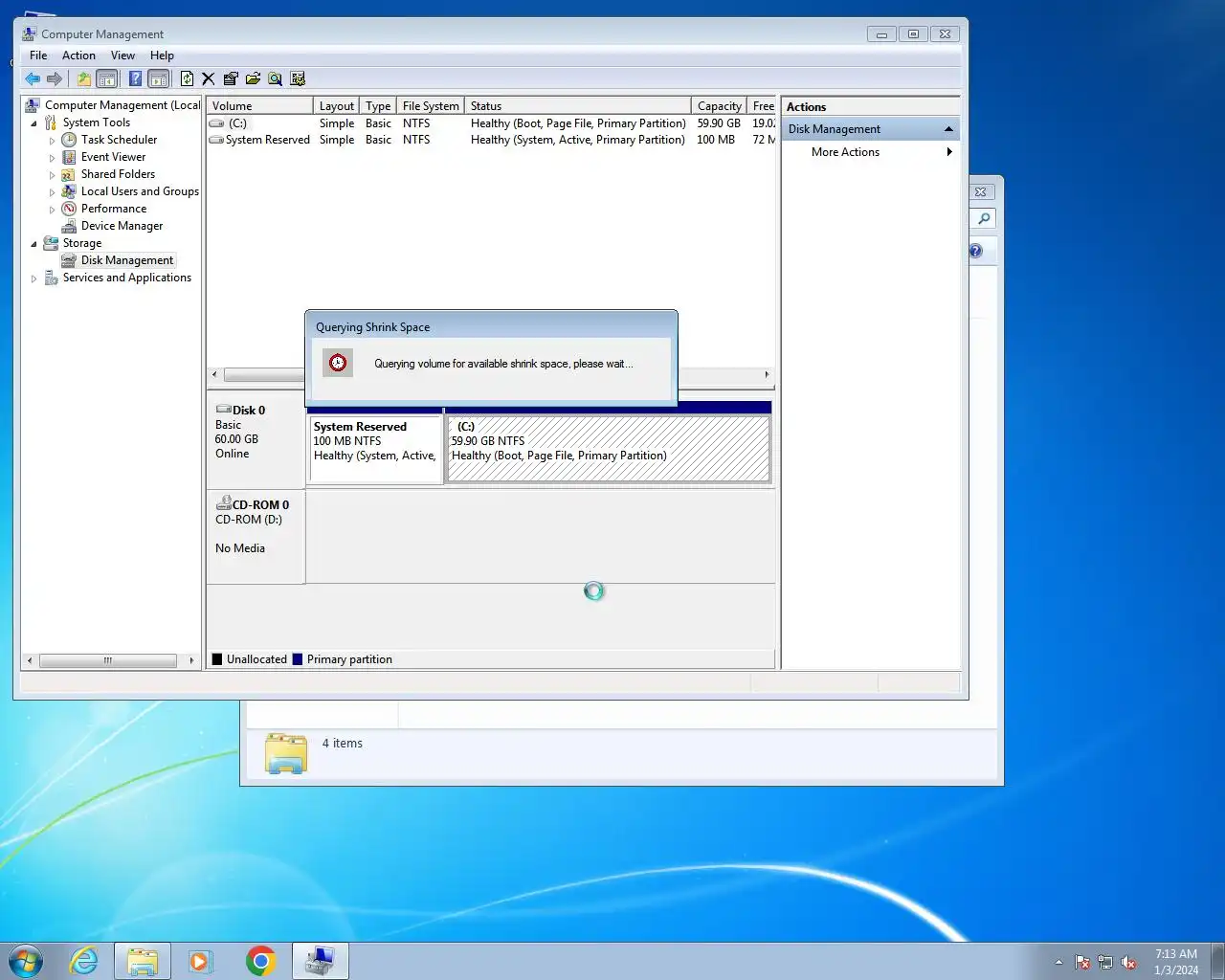Viewport: 1225px width, 980px height.
Task: Click the Explore magnifier toolbar icon
Action: tap(275, 79)
